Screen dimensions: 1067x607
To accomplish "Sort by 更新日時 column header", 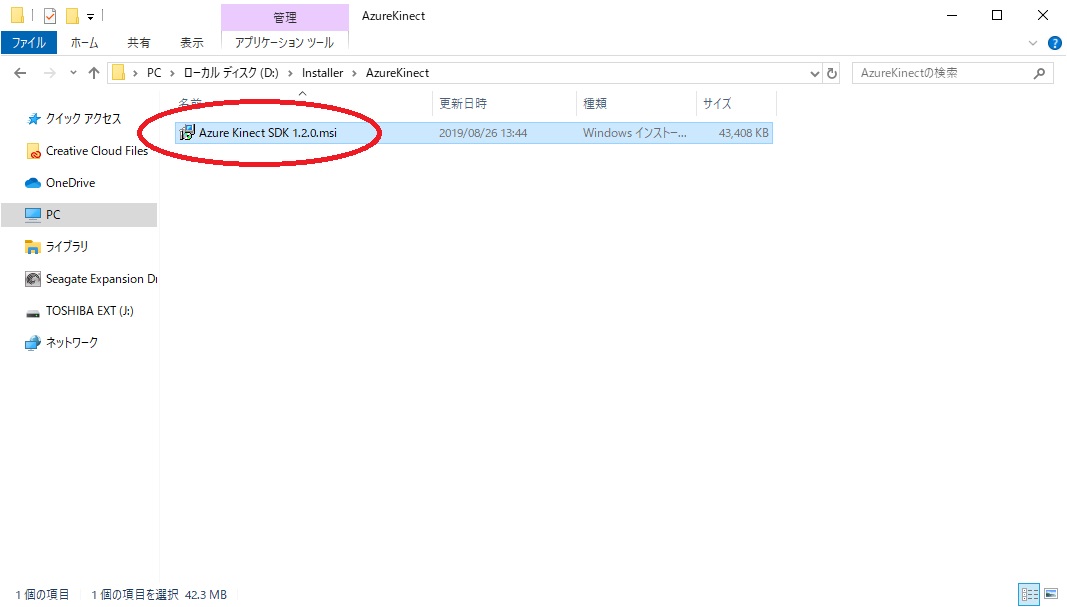I will pos(463,103).
